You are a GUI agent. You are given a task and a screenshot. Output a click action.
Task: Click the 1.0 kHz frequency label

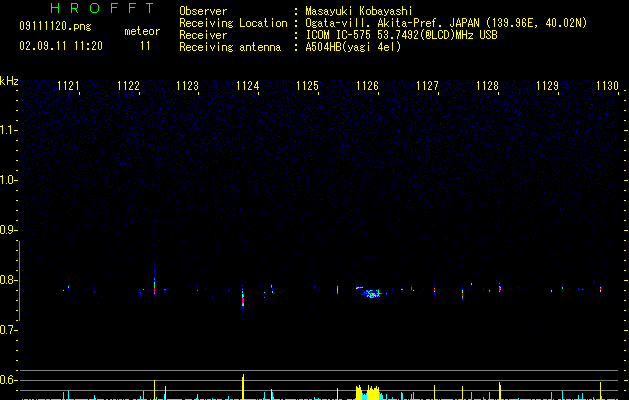(x=8, y=180)
